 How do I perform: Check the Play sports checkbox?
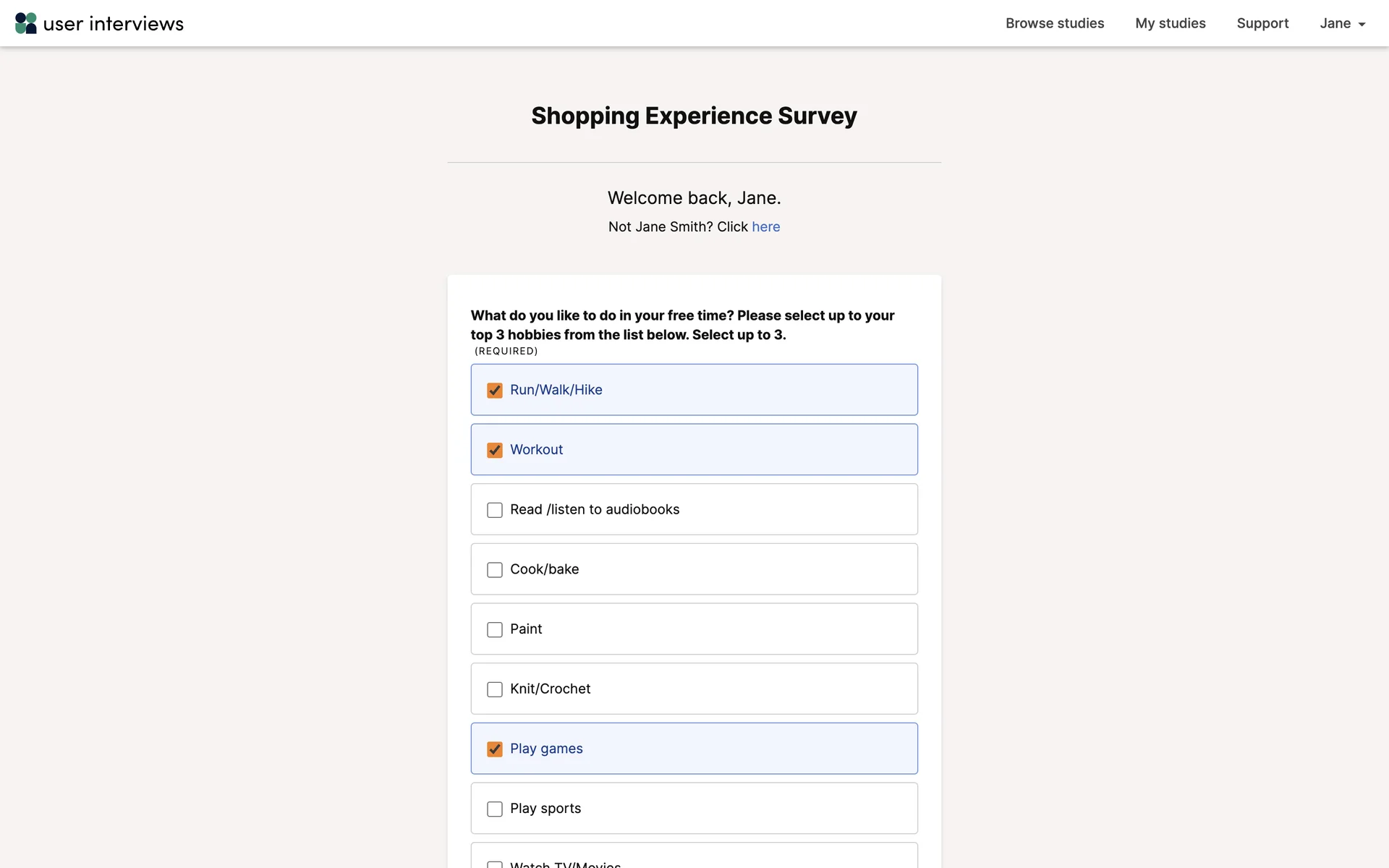(495, 809)
